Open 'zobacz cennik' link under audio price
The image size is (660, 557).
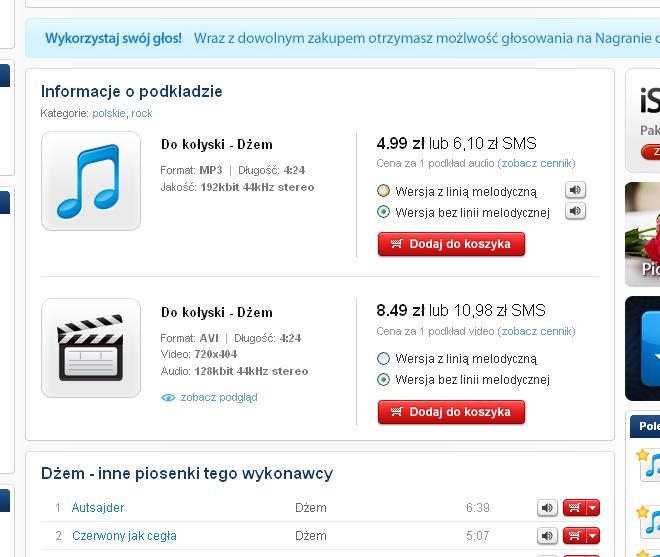point(537,163)
